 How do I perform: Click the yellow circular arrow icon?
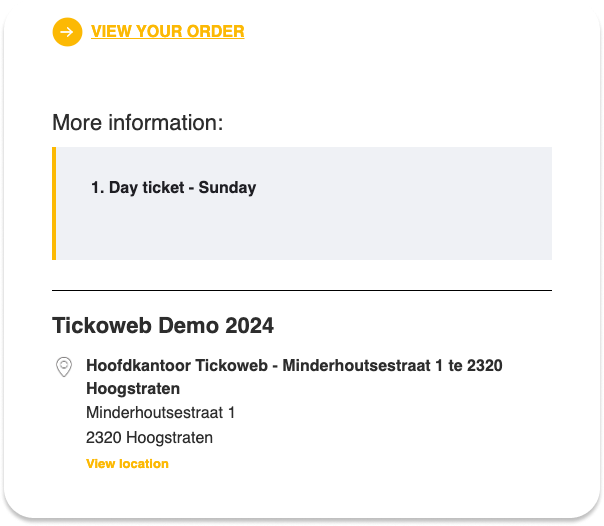(x=67, y=32)
